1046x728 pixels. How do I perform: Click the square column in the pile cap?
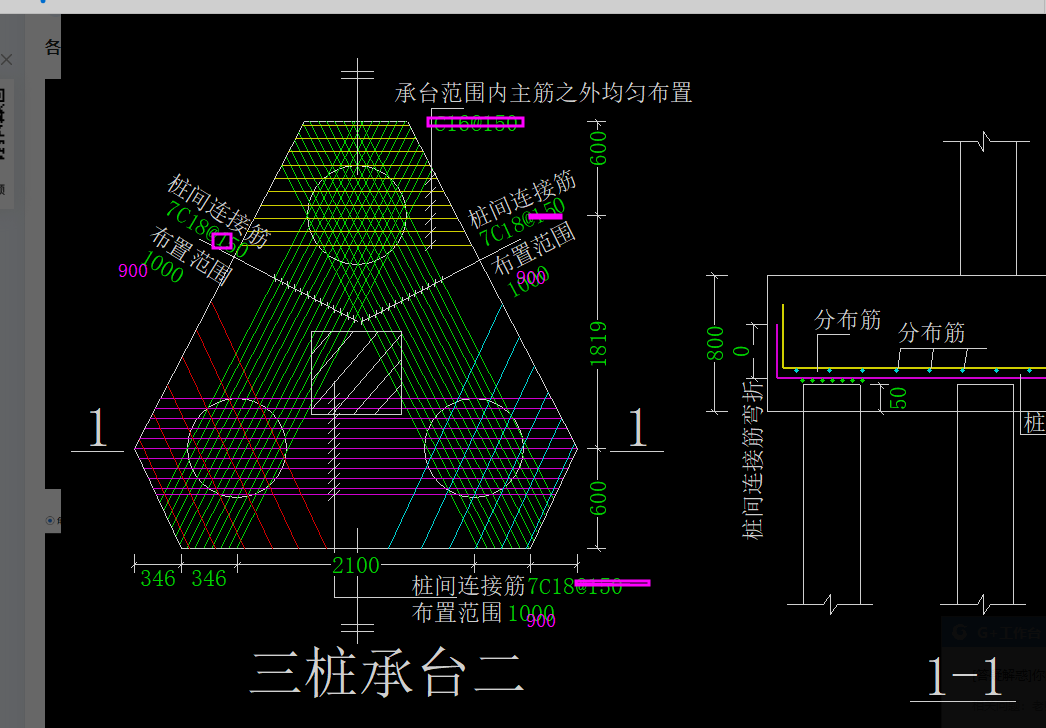(x=356, y=372)
